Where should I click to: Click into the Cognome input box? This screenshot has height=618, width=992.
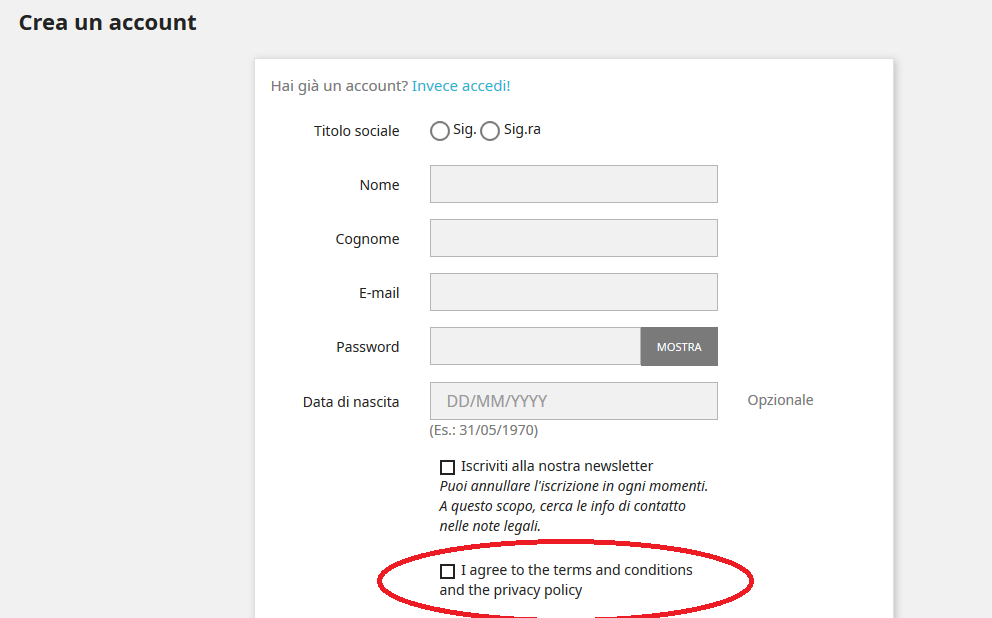coord(573,238)
